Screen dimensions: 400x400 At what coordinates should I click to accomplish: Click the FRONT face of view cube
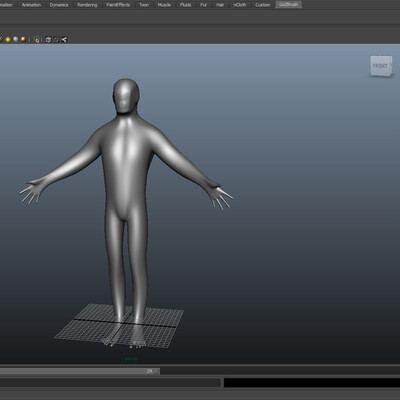click(x=380, y=66)
